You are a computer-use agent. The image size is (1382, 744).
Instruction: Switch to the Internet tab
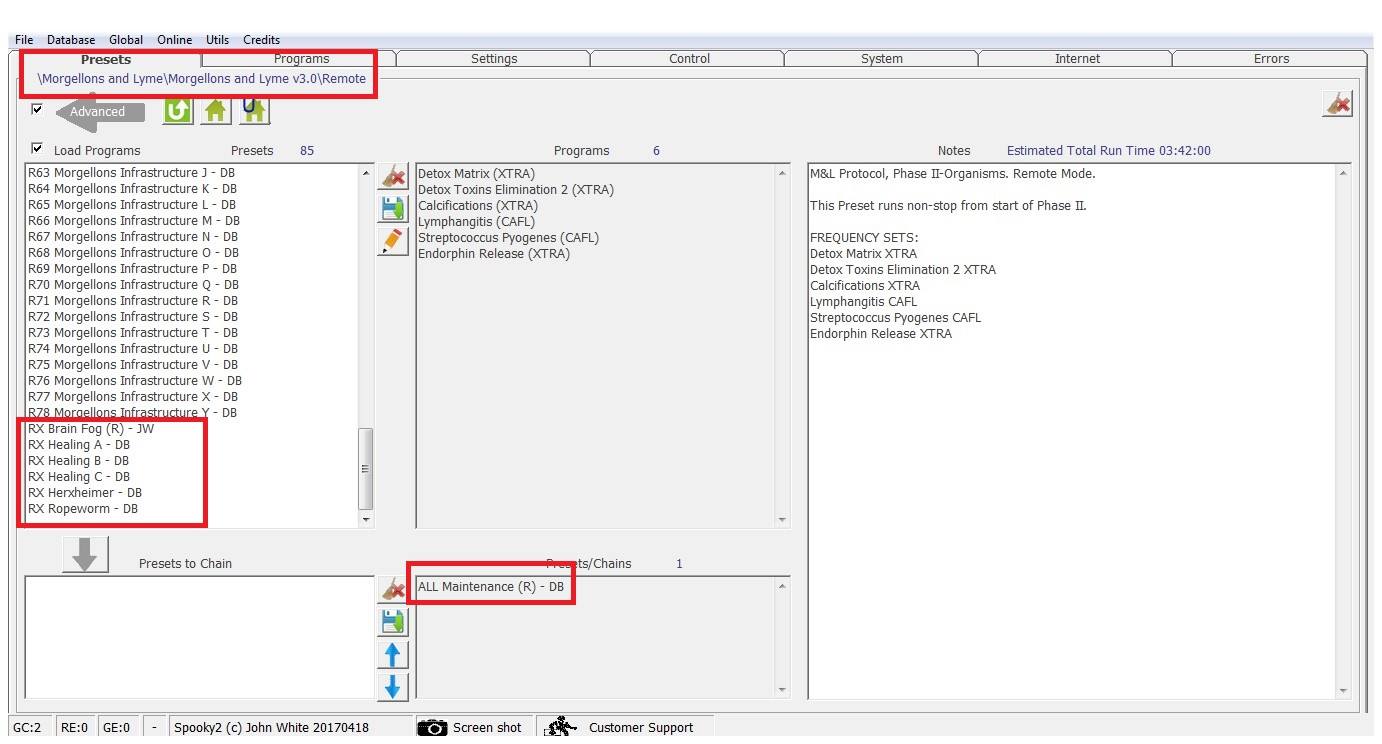[x=1077, y=59]
